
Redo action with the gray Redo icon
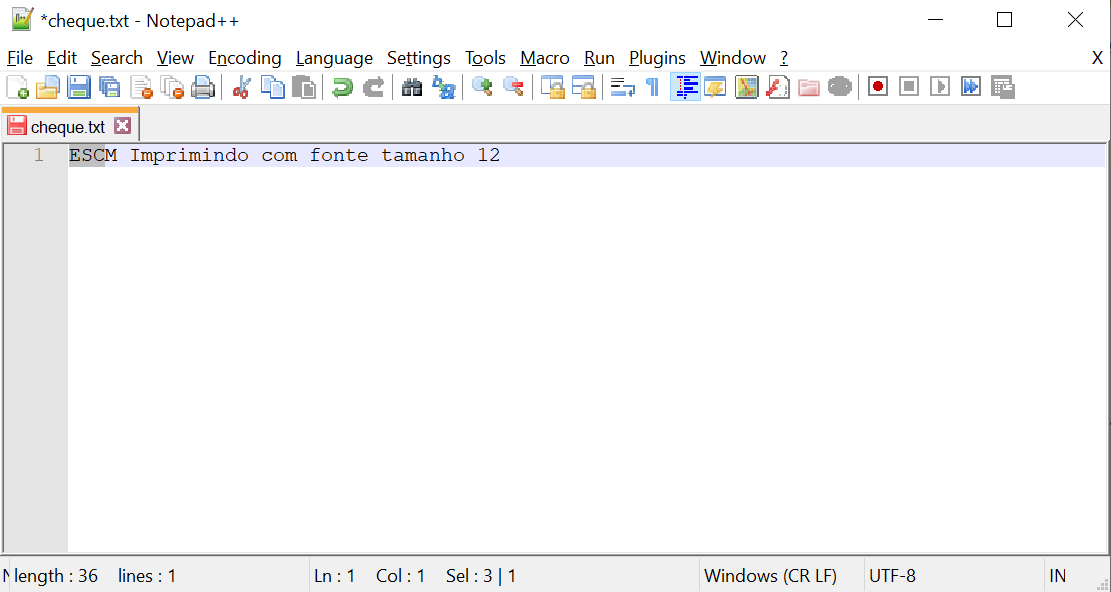click(373, 87)
